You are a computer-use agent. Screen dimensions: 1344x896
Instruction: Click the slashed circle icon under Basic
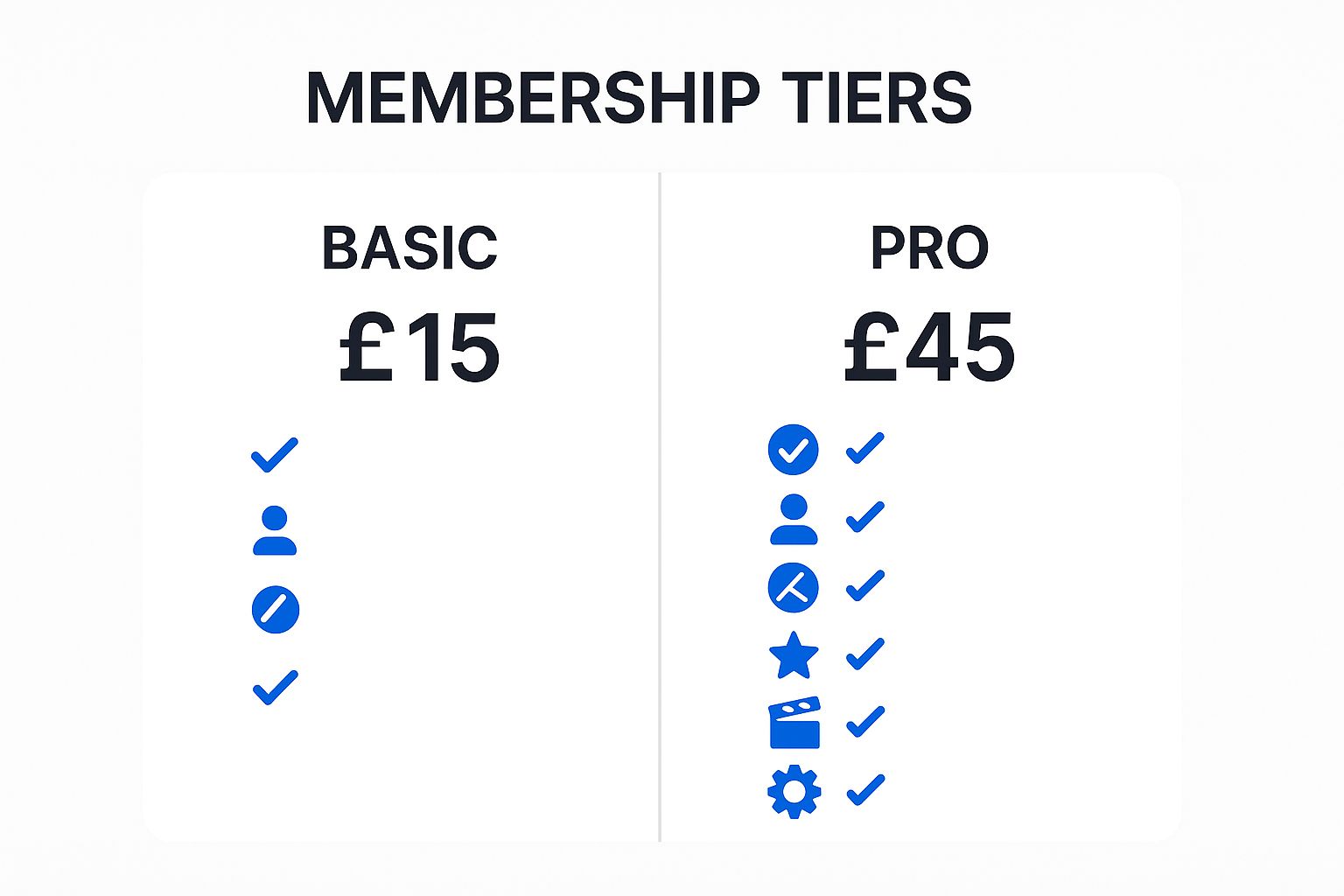coord(276,609)
